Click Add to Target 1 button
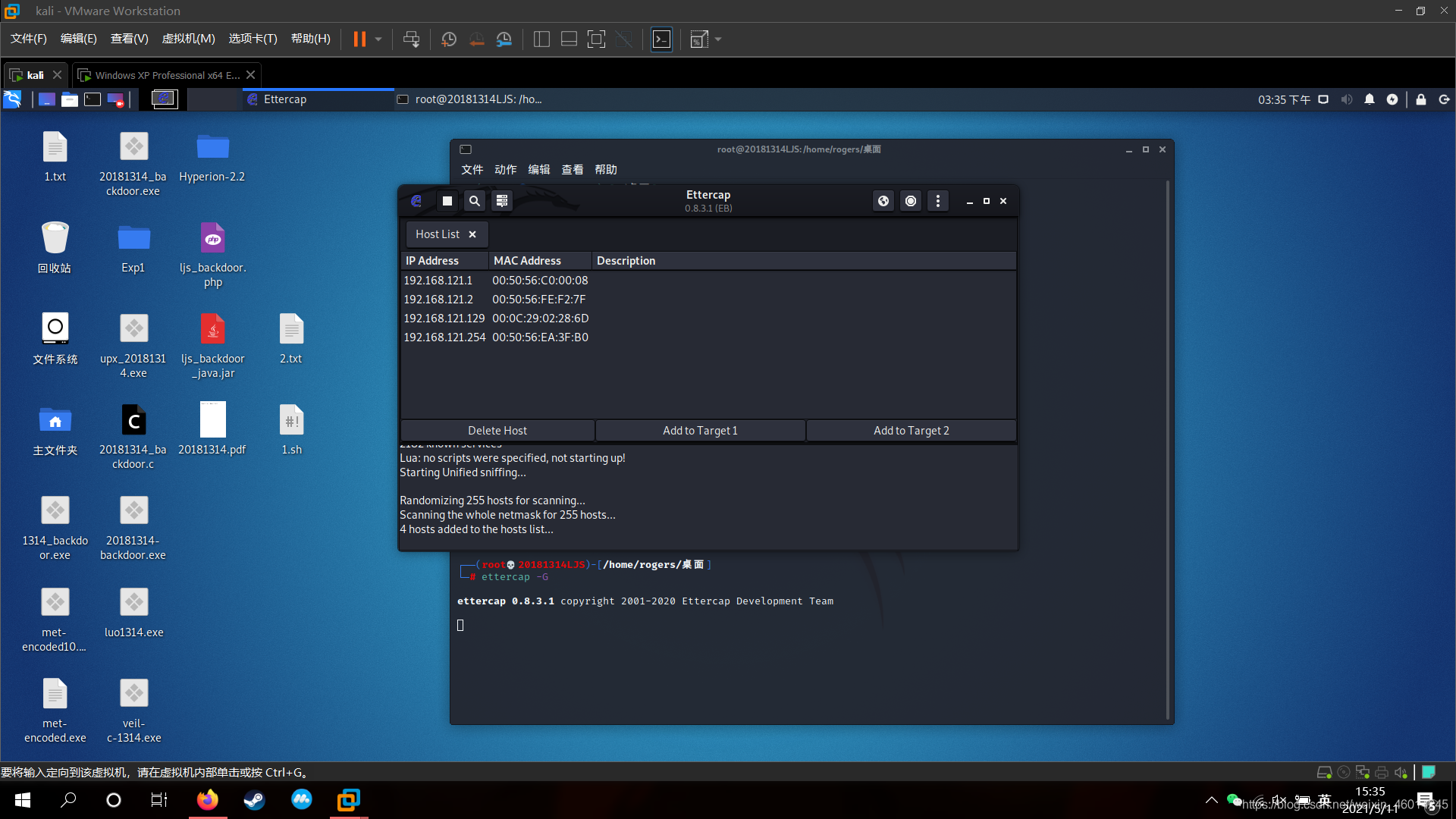 pyautogui.click(x=700, y=430)
